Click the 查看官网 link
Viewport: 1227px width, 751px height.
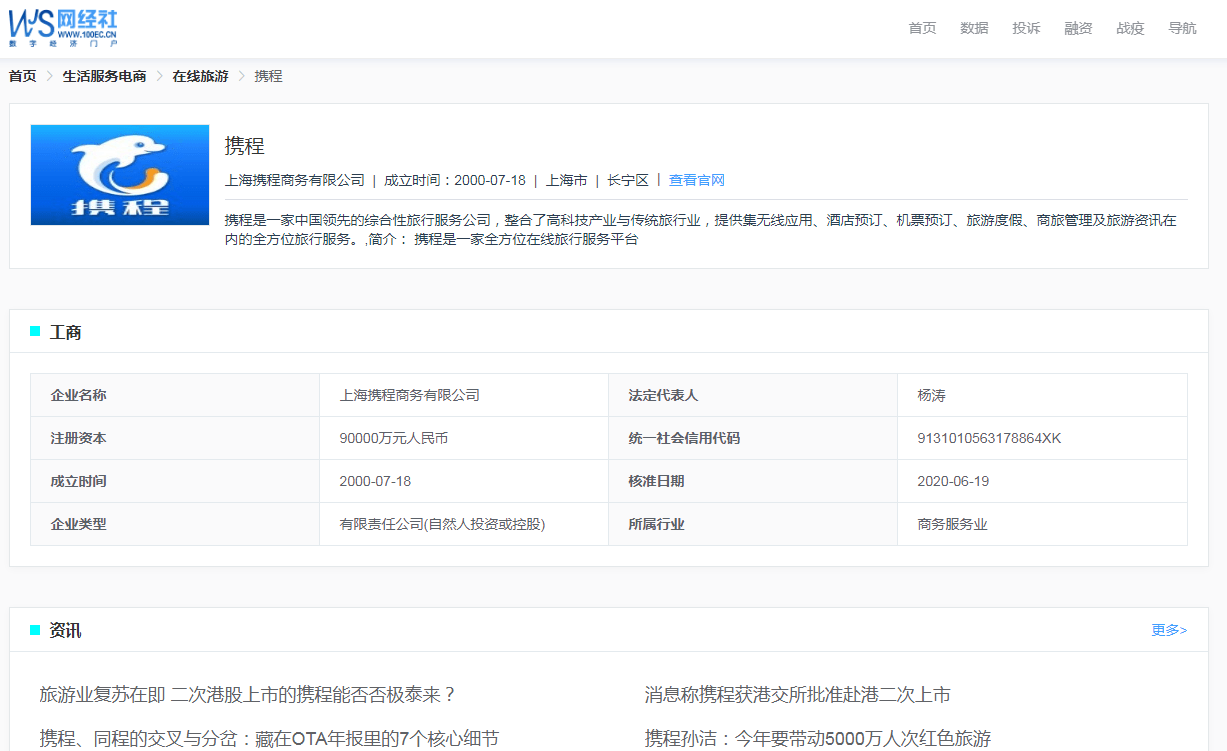(x=696, y=180)
